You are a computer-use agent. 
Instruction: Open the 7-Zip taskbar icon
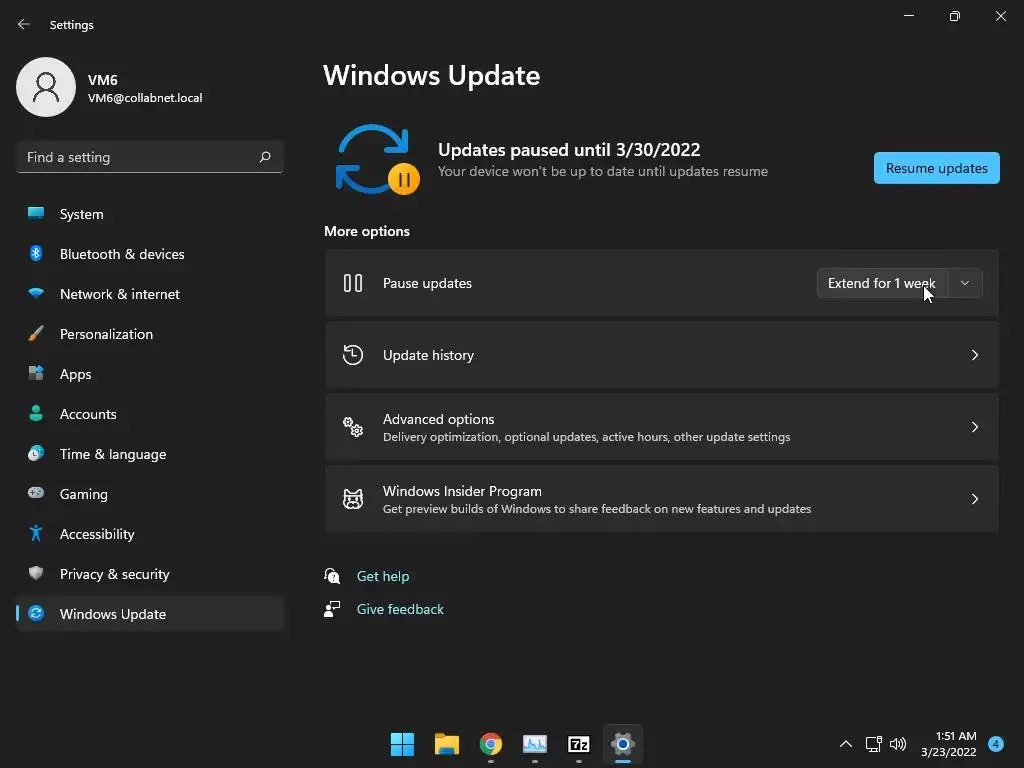tap(579, 744)
